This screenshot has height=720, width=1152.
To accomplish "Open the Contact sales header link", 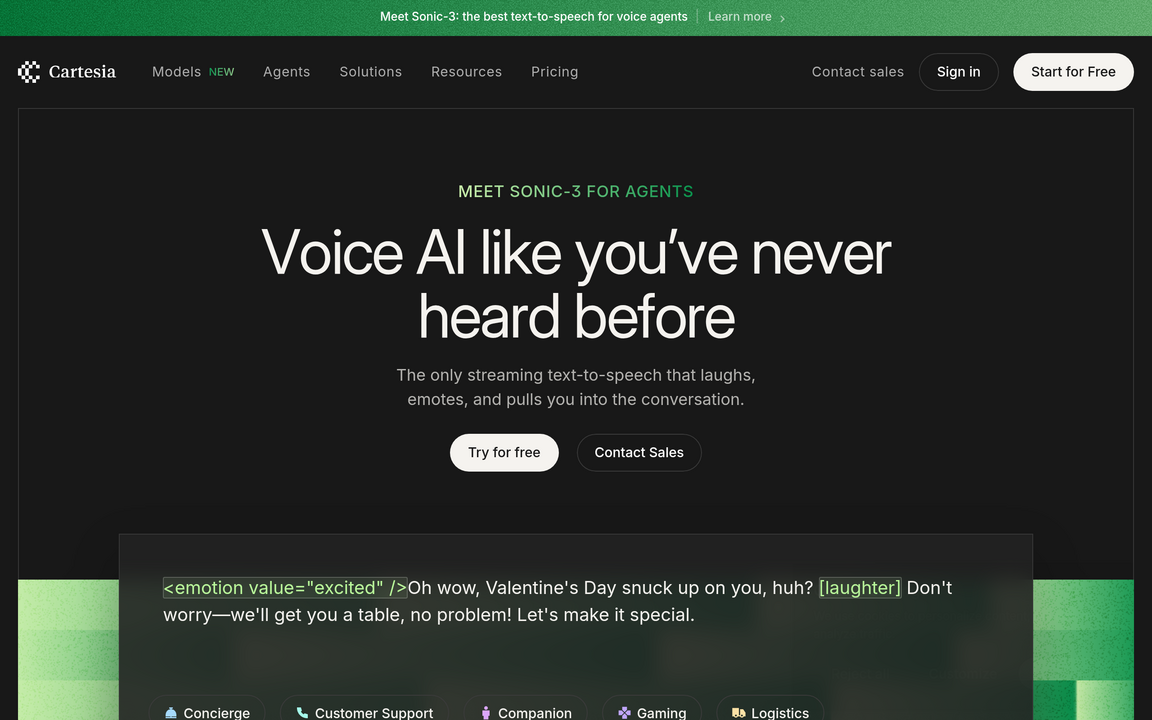I will (857, 72).
